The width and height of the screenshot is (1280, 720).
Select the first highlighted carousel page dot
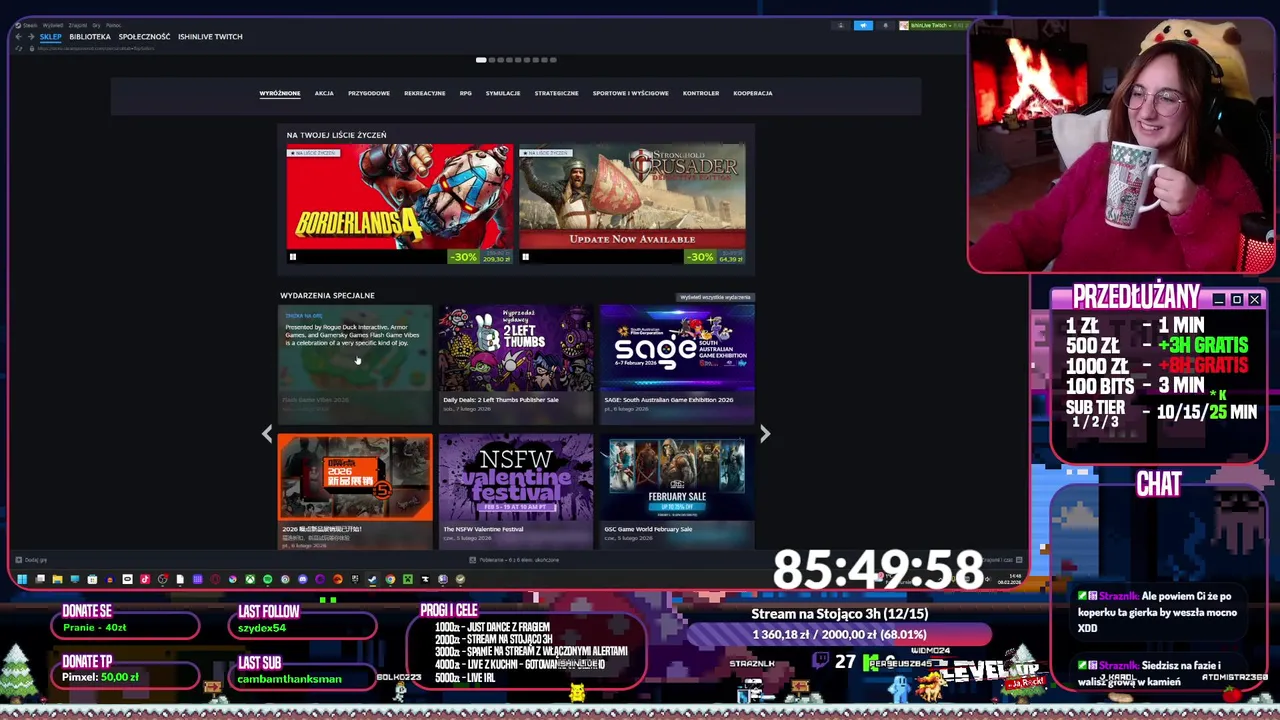pyautogui.click(x=481, y=60)
